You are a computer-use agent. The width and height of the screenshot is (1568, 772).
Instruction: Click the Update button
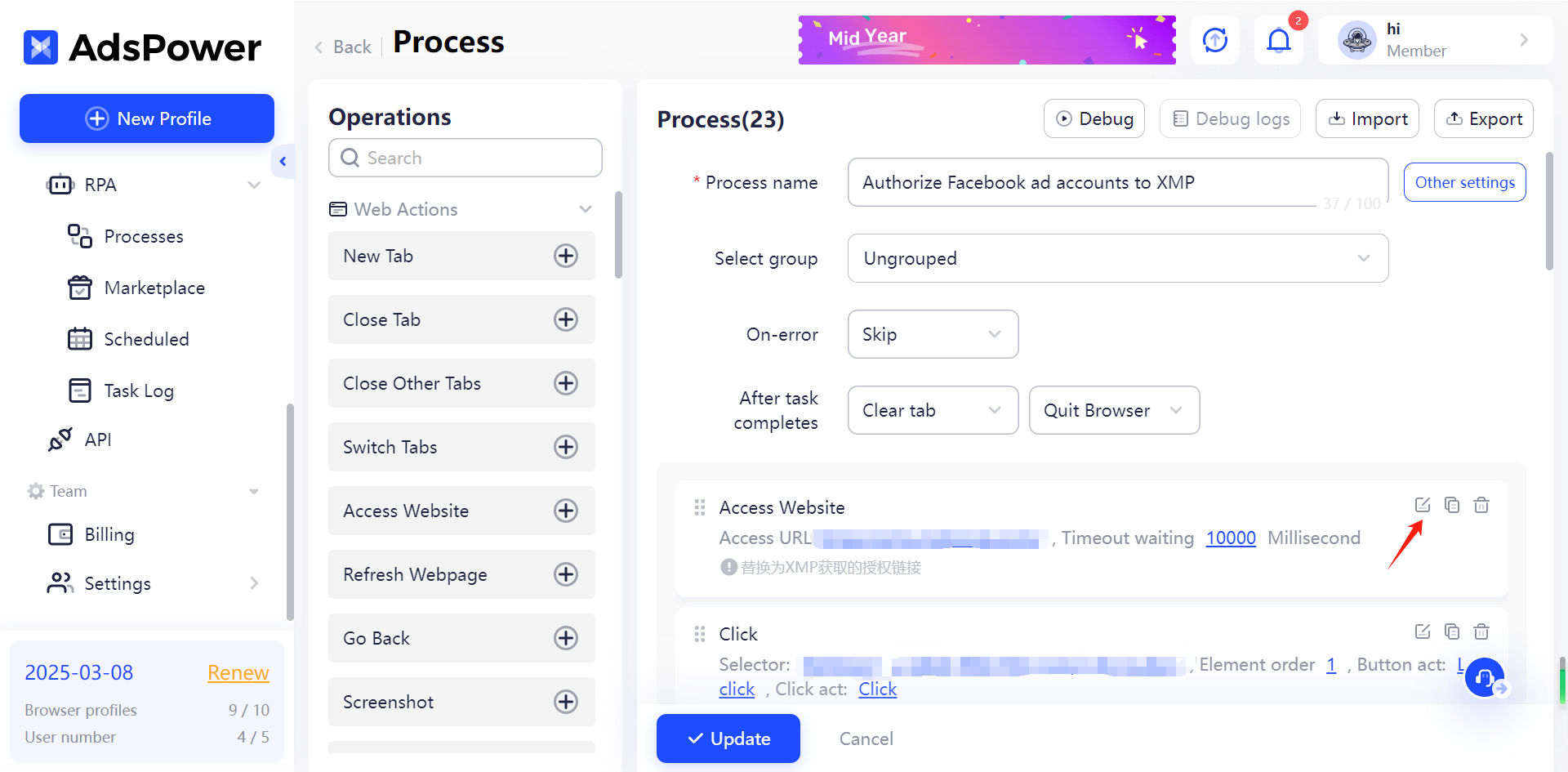coord(728,739)
